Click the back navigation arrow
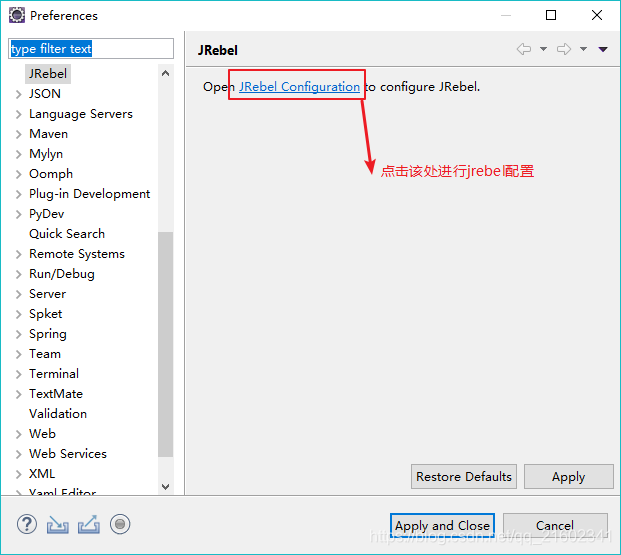The width and height of the screenshot is (621, 555). coord(524,49)
